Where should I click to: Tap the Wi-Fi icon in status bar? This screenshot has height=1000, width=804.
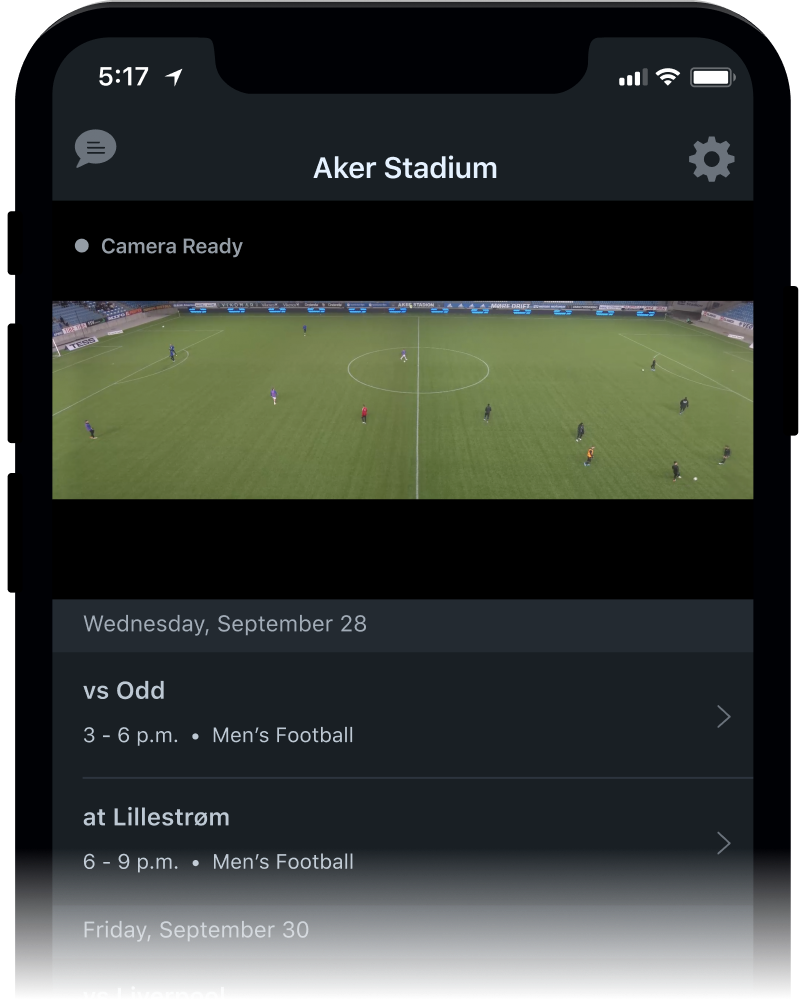[x=667, y=75]
